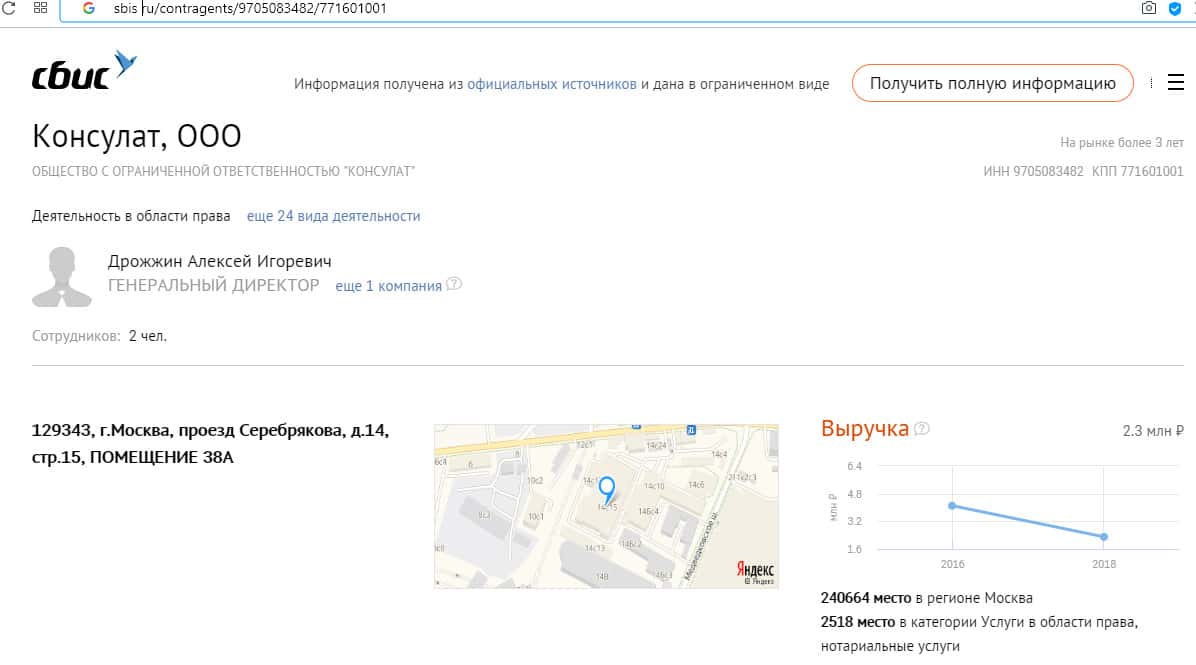Click '240664 место в регионе Москва' text
Screen dimensions: 1196x665
tap(927, 598)
